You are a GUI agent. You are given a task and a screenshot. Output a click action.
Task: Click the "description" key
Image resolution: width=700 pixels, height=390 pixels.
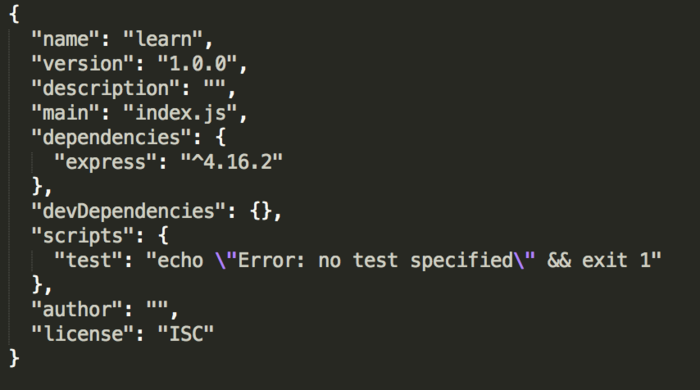click(106, 88)
